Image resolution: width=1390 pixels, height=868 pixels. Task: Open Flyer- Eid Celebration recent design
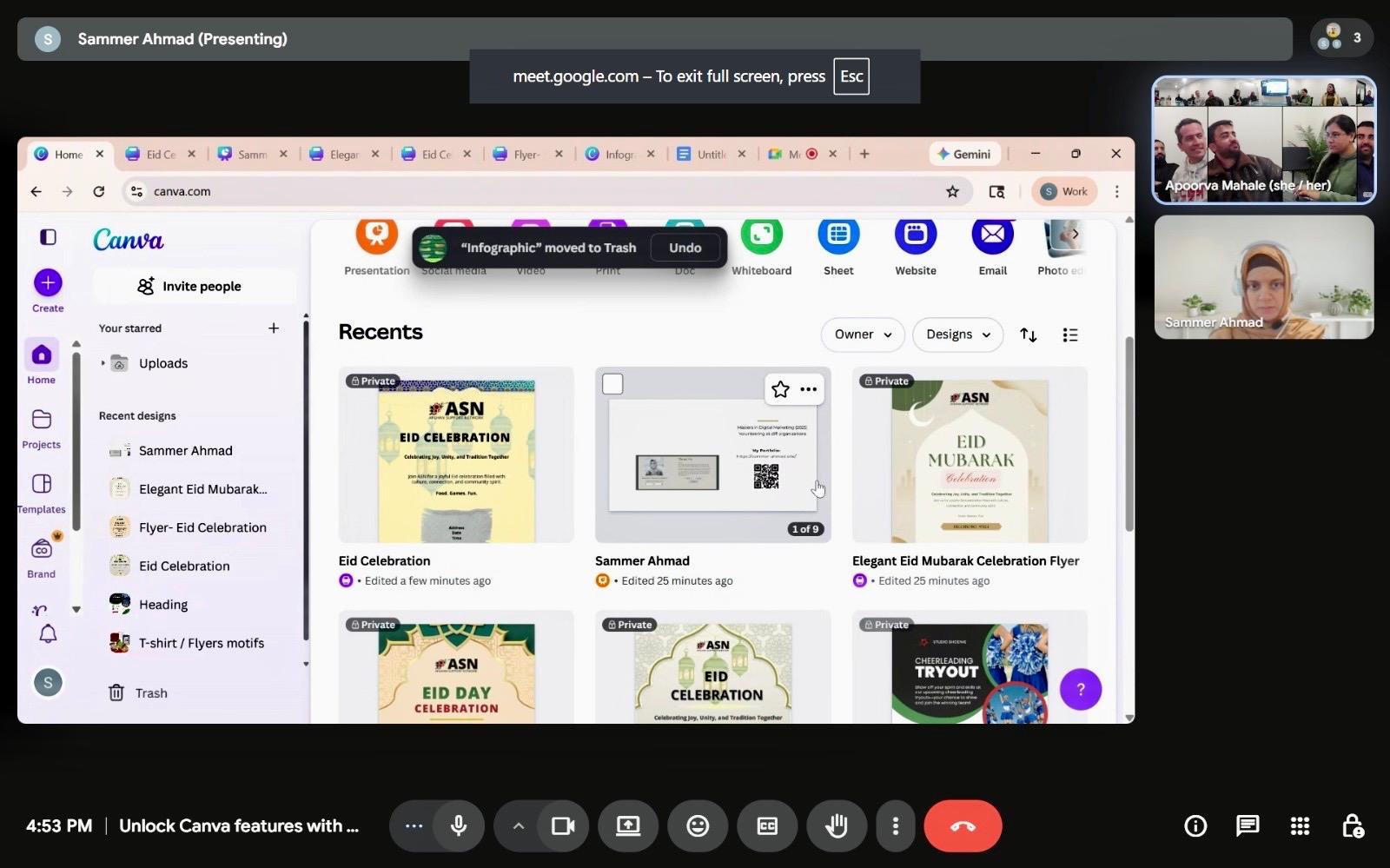point(189,527)
